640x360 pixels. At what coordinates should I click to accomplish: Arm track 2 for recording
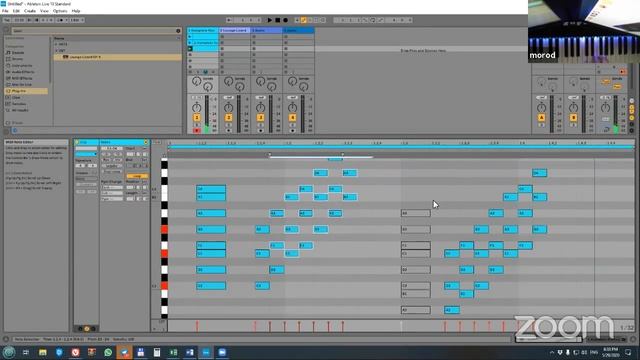point(229,131)
